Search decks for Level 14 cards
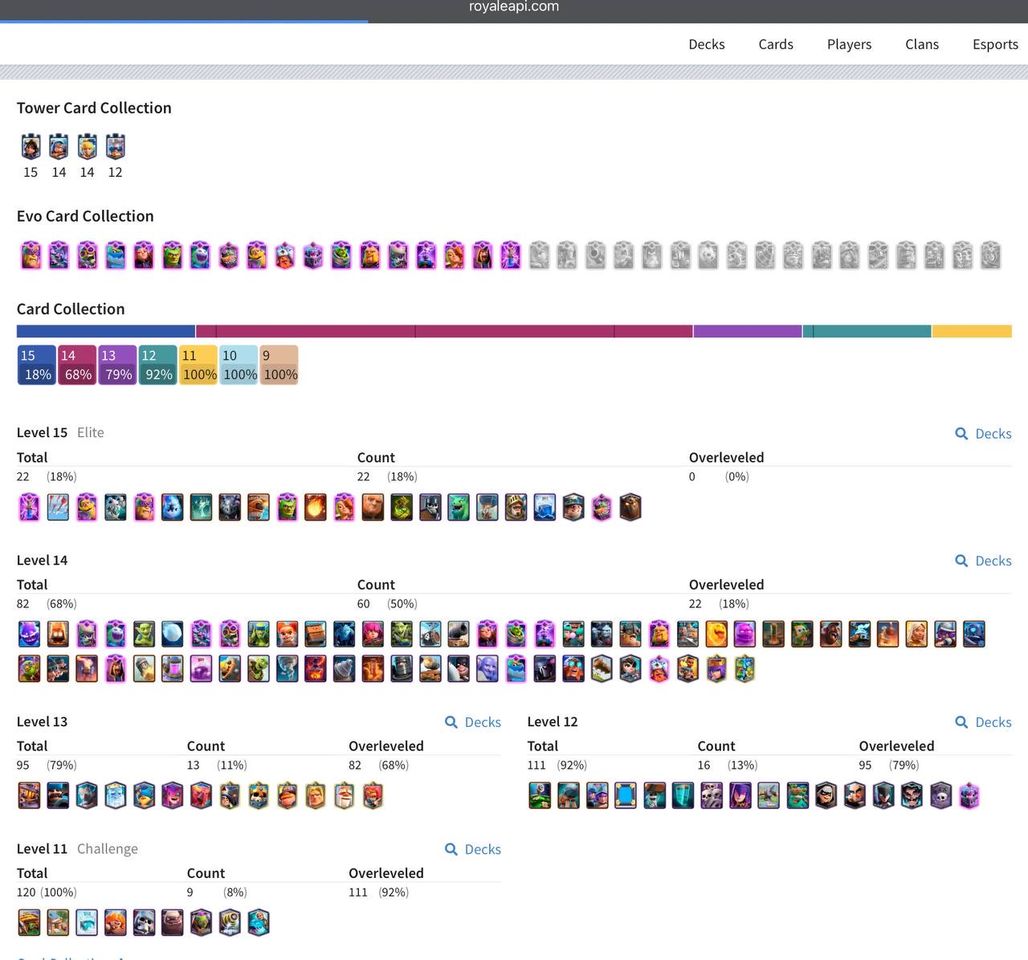 coord(983,561)
